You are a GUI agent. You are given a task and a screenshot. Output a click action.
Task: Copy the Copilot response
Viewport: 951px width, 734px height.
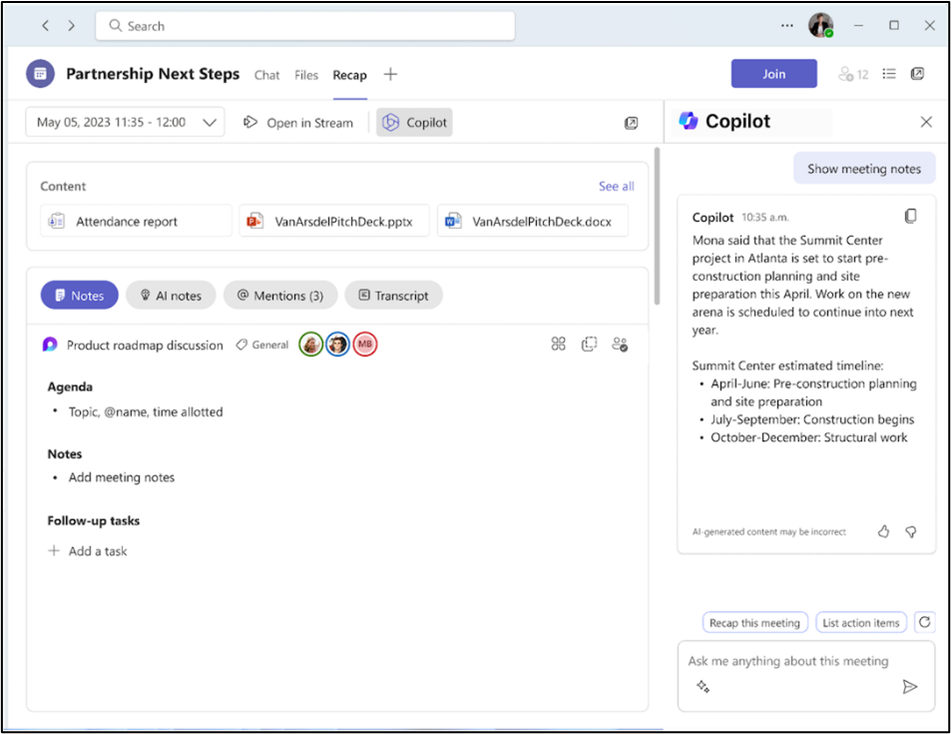point(910,216)
